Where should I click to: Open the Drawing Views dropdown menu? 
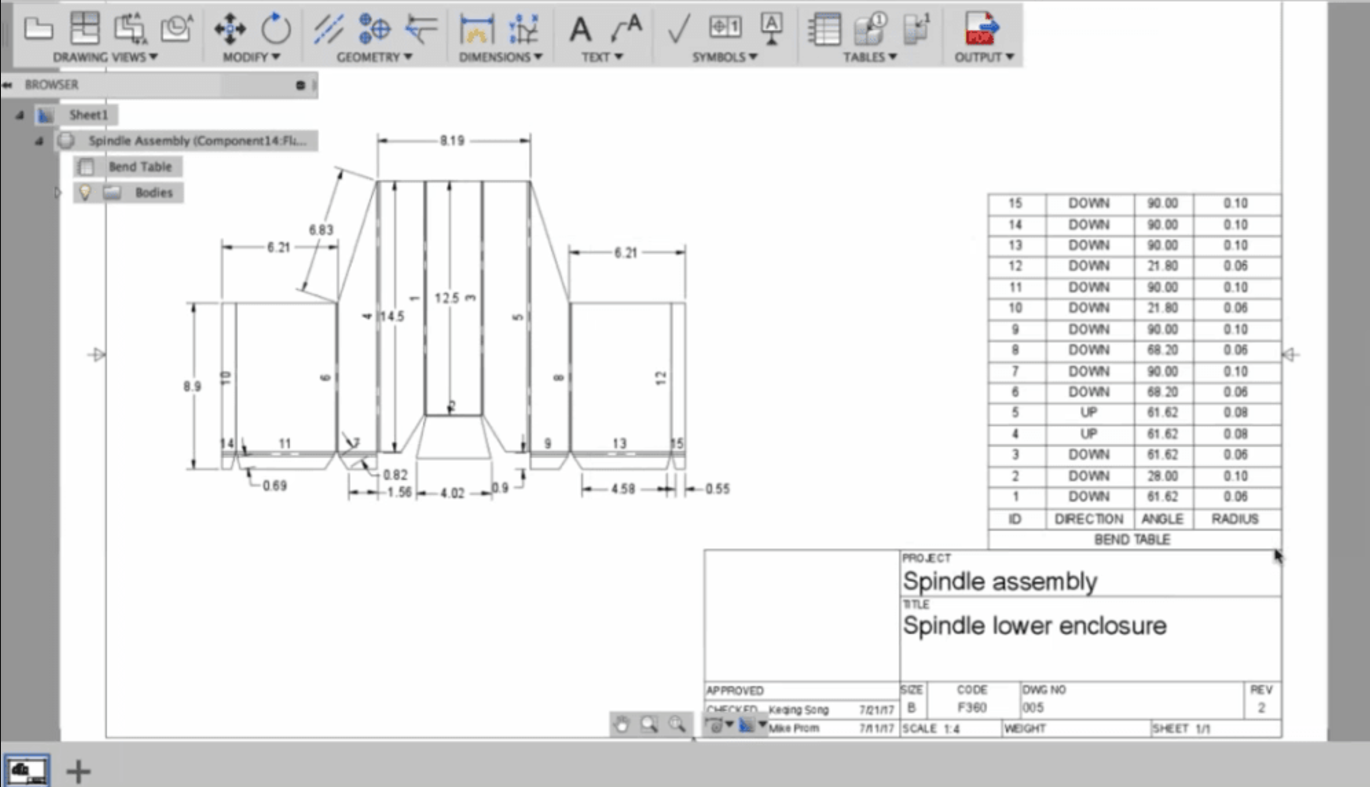[106, 57]
